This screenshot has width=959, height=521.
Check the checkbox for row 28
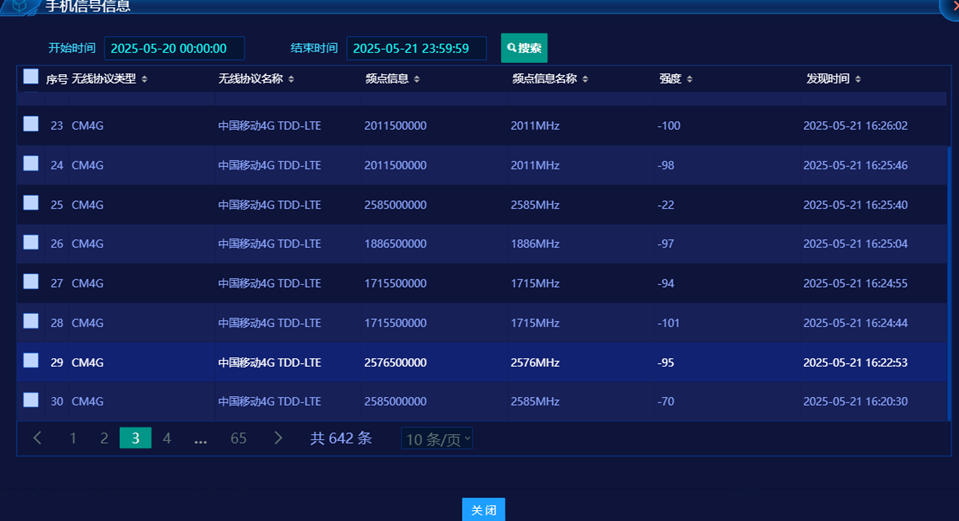tap(31, 321)
